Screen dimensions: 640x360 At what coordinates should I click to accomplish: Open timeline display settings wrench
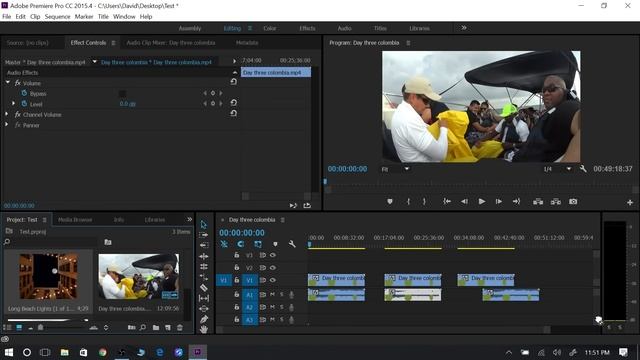[292, 244]
